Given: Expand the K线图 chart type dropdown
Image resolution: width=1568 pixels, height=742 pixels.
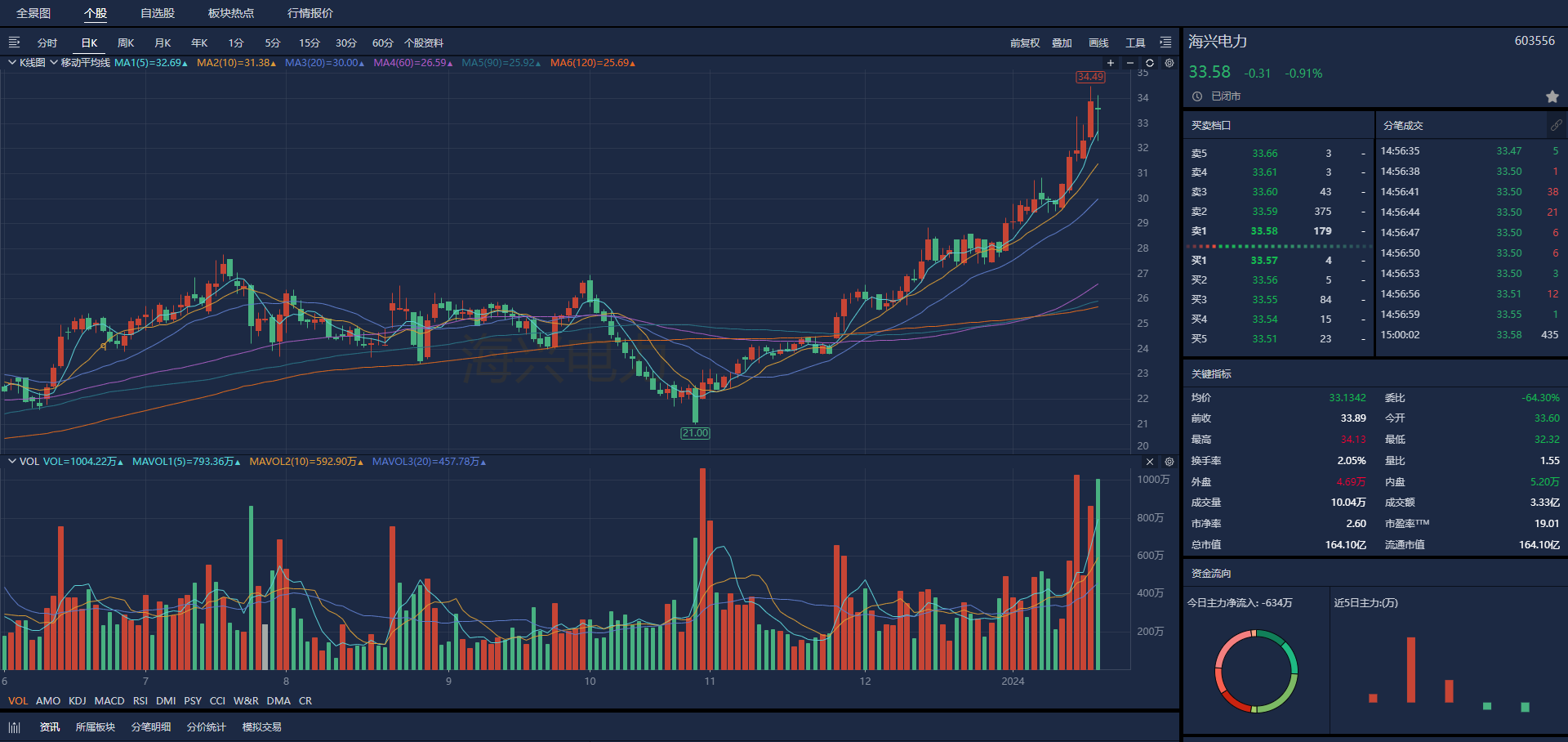Looking at the screenshot, I should click(12, 63).
